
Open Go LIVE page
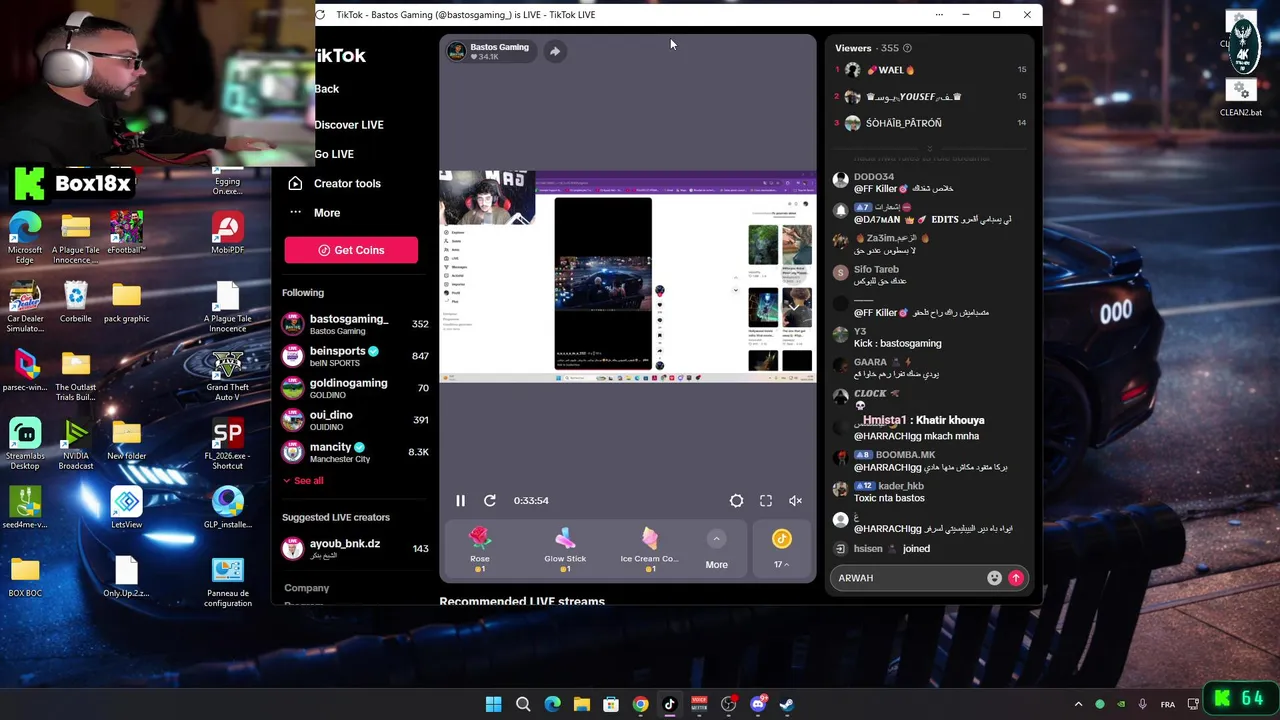click(334, 154)
